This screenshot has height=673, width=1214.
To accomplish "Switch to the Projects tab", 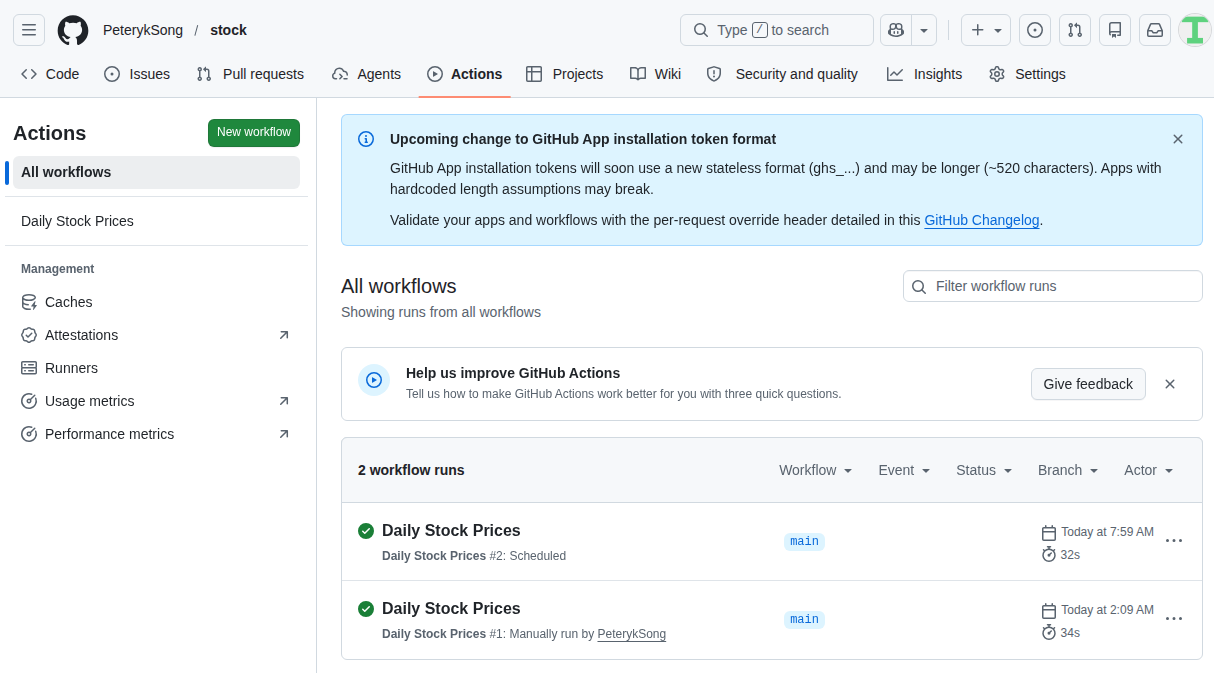I will click(x=564, y=74).
